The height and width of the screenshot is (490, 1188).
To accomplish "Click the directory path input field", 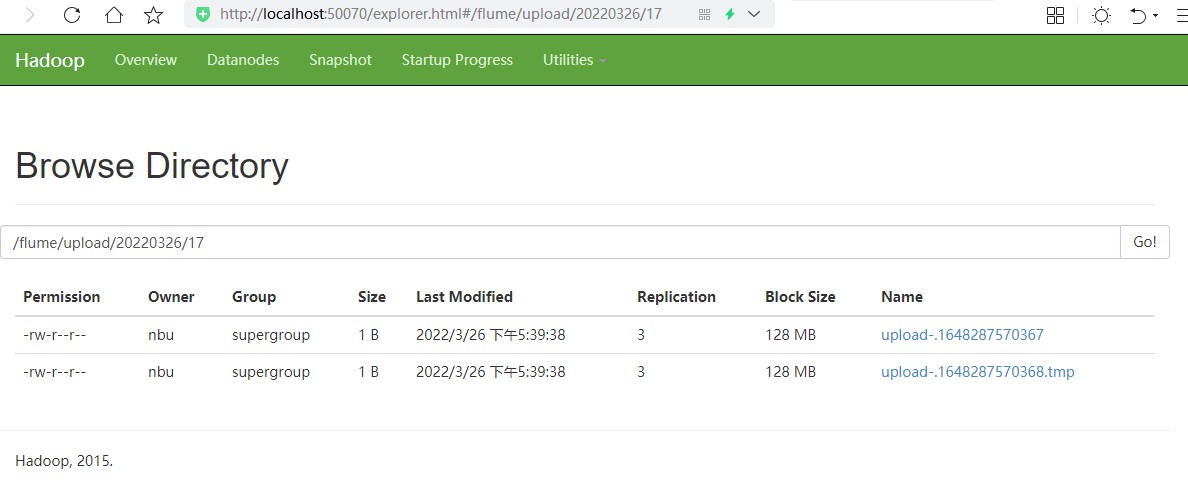I will (x=560, y=242).
